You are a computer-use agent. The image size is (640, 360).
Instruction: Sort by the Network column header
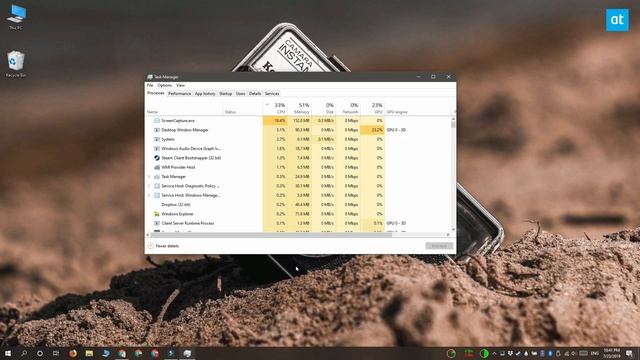click(x=347, y=108)
